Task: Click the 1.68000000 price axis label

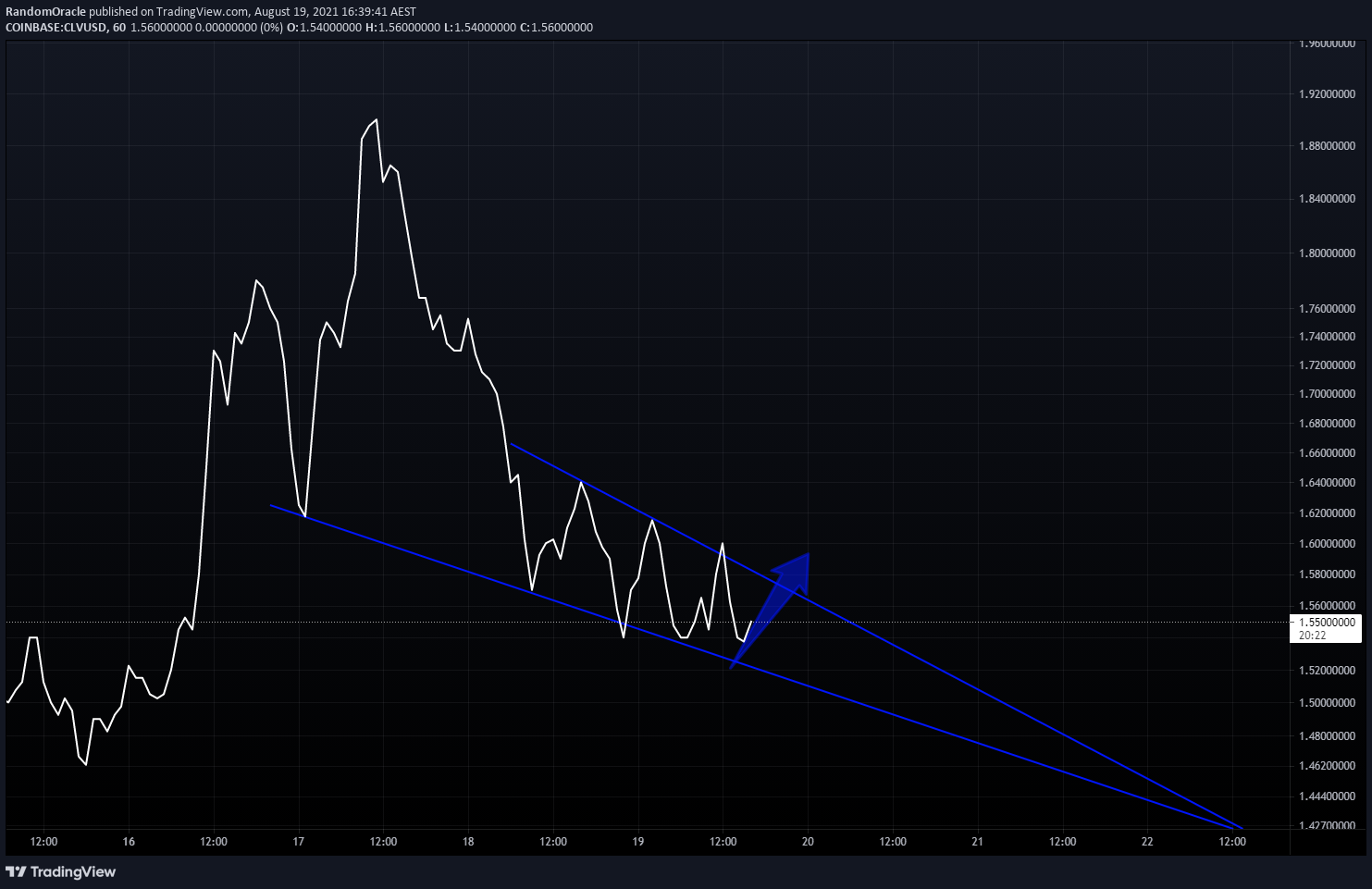Action: point(1328,424)
